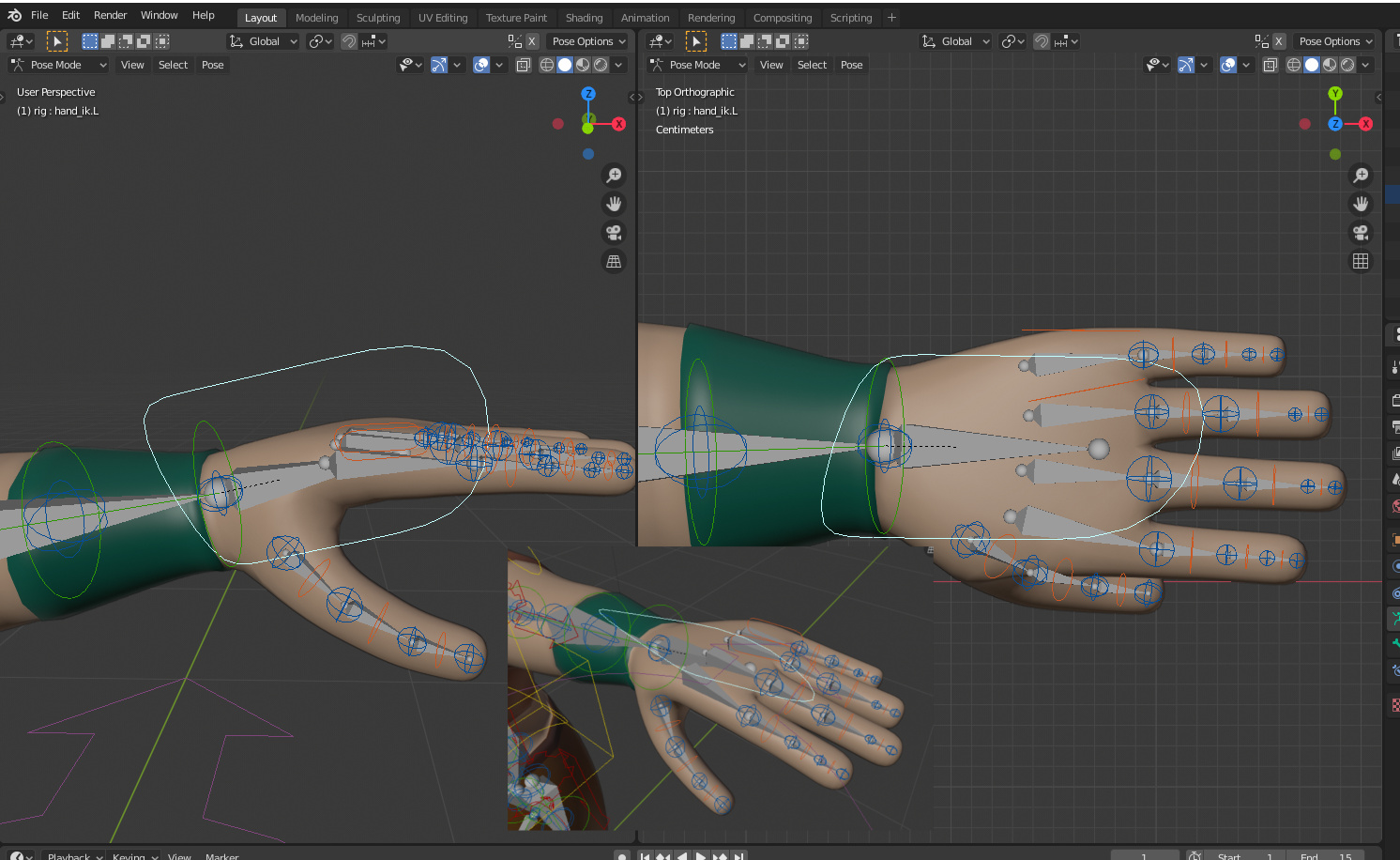Open the Edit menu
The width and height of the screenshot is (1400, 860).
point(70,15)
